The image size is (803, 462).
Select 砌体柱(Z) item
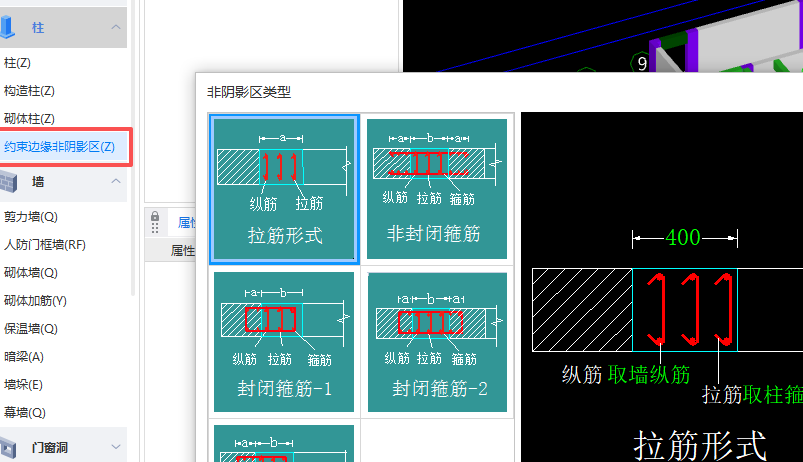29,118
